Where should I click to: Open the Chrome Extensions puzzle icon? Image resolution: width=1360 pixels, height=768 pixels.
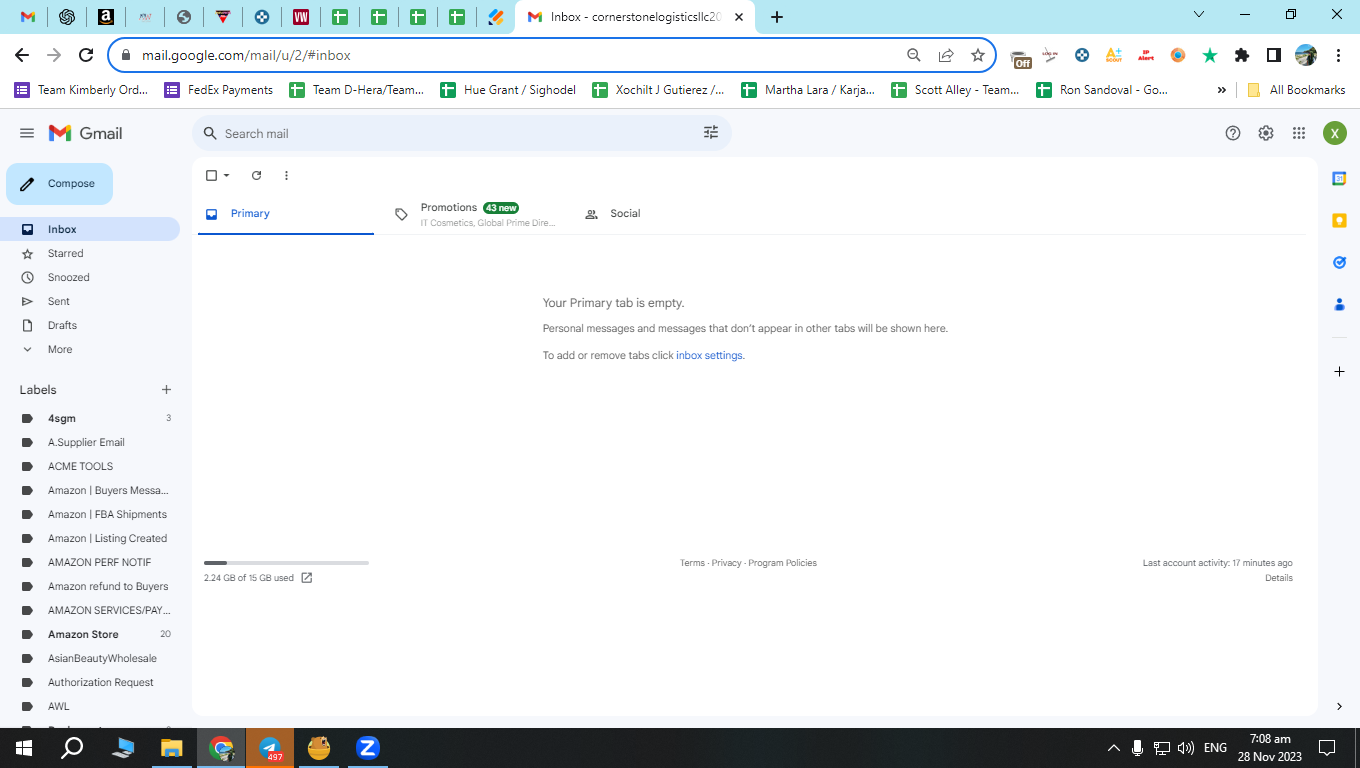tap(1242, 55)
